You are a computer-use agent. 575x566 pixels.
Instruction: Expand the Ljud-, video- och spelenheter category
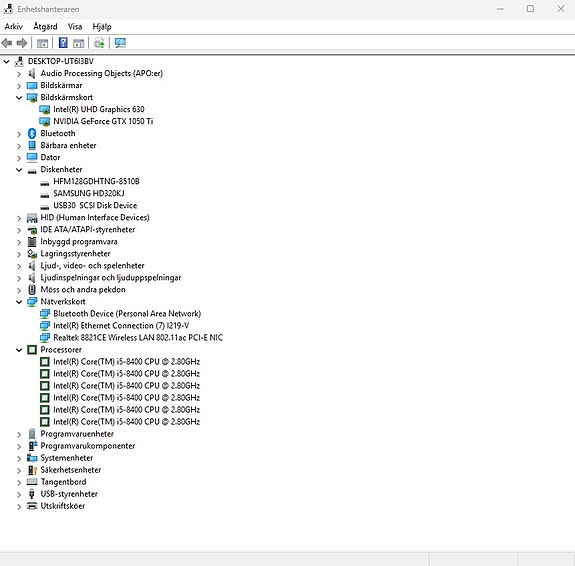[x=19, y=266]
